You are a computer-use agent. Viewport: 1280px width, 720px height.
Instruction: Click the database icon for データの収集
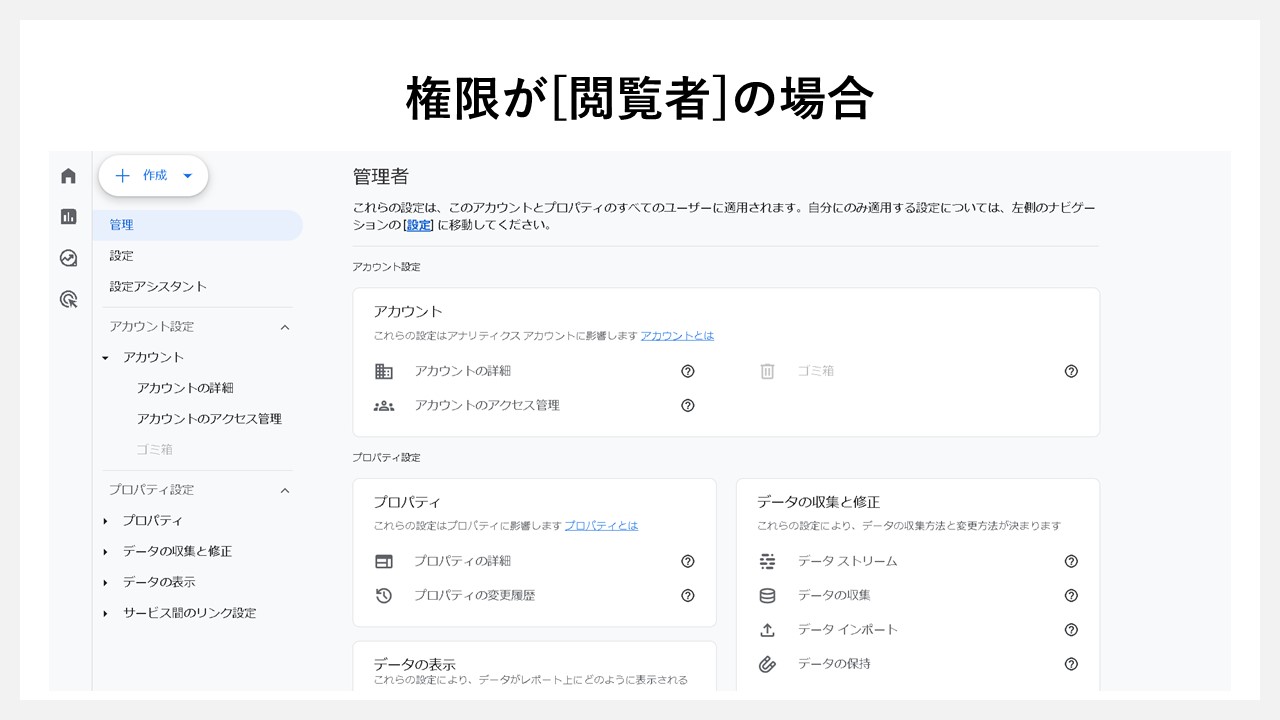[x=767, y=595]
